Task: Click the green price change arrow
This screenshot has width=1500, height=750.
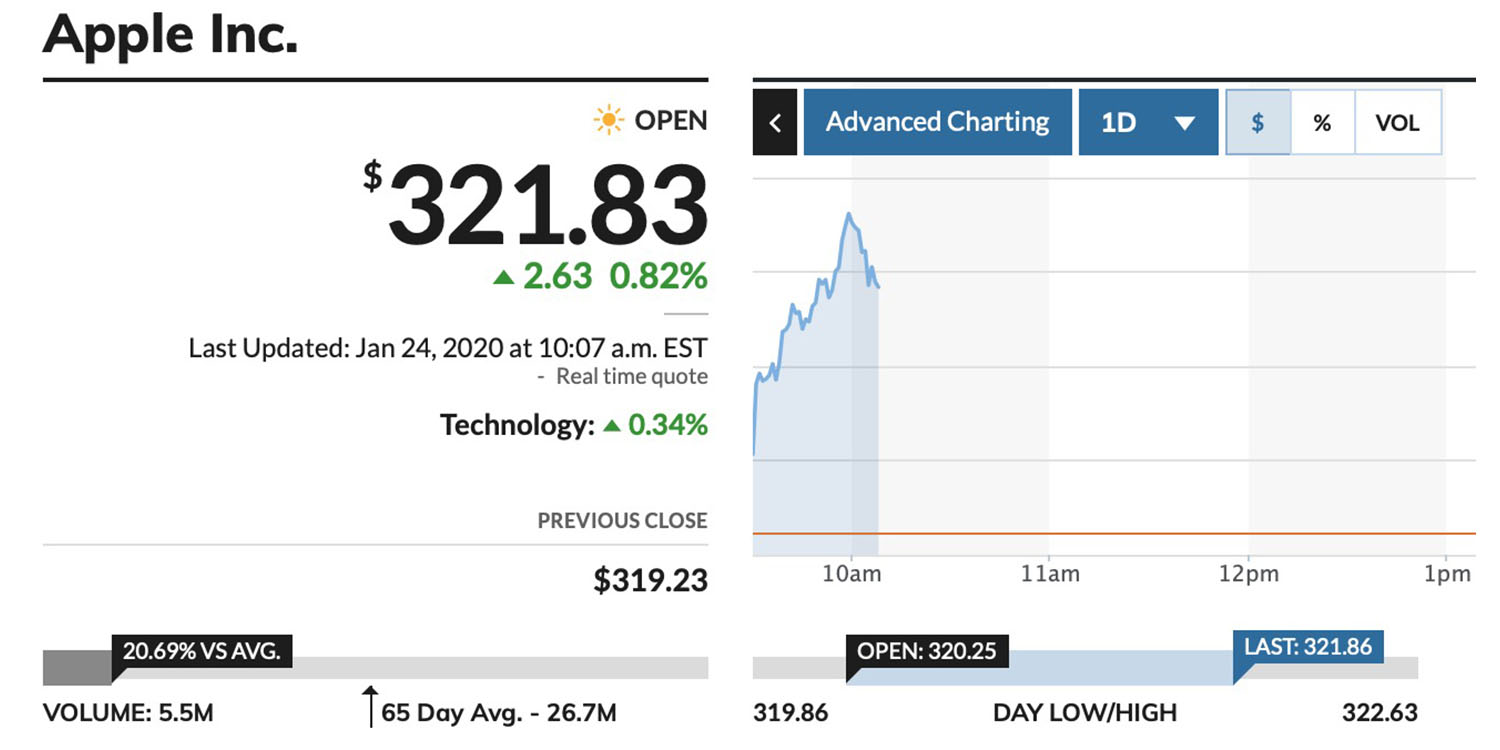Action: click(x=503, y=277)
